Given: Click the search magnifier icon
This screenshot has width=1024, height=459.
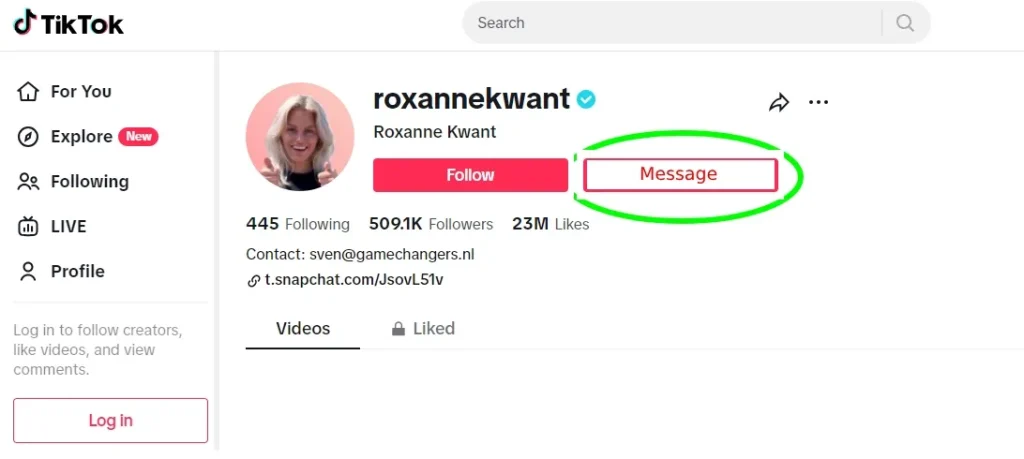Looking at the screenshot, I should point(904,23).
